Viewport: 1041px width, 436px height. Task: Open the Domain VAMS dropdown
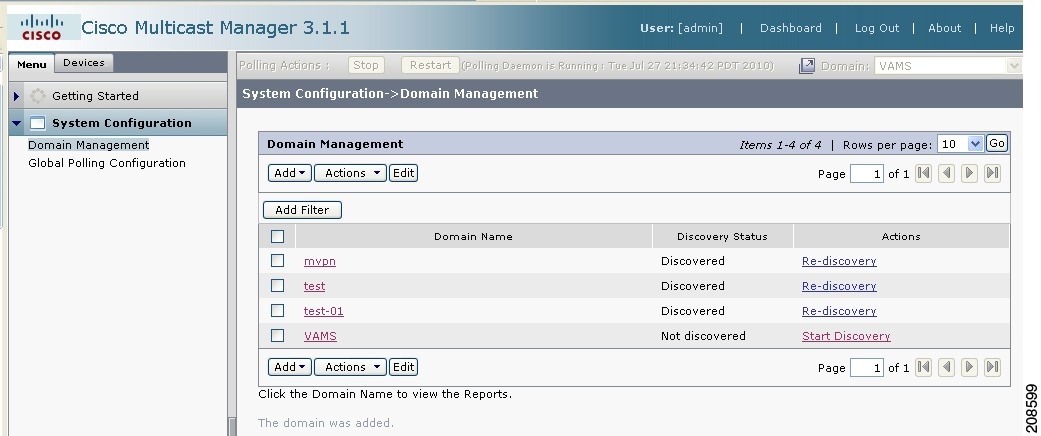tap(947, 66)
